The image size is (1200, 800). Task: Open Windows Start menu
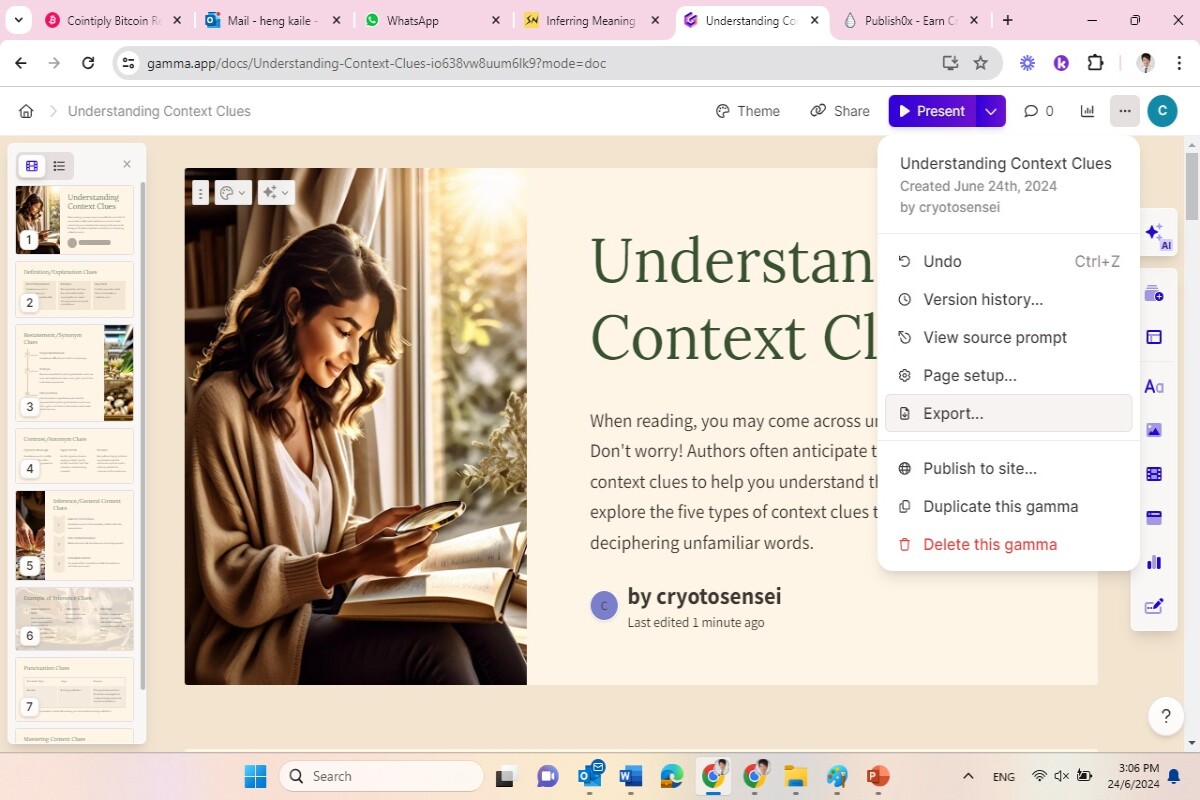point(256,776)
